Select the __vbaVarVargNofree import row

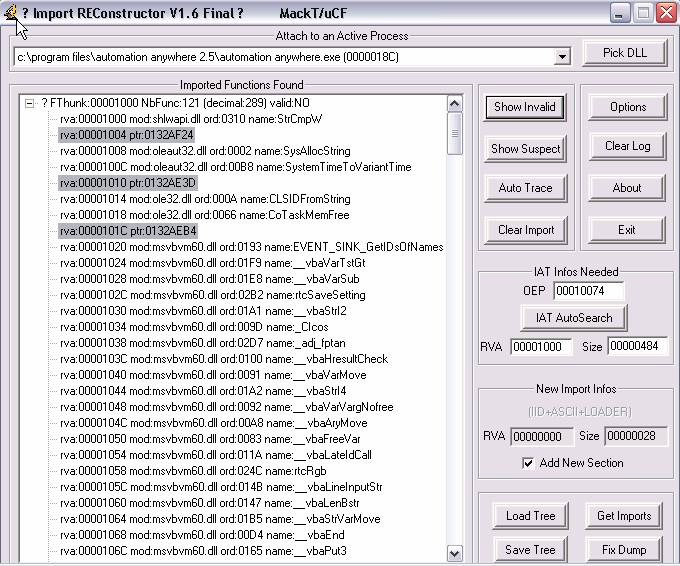tap(226, 407)
